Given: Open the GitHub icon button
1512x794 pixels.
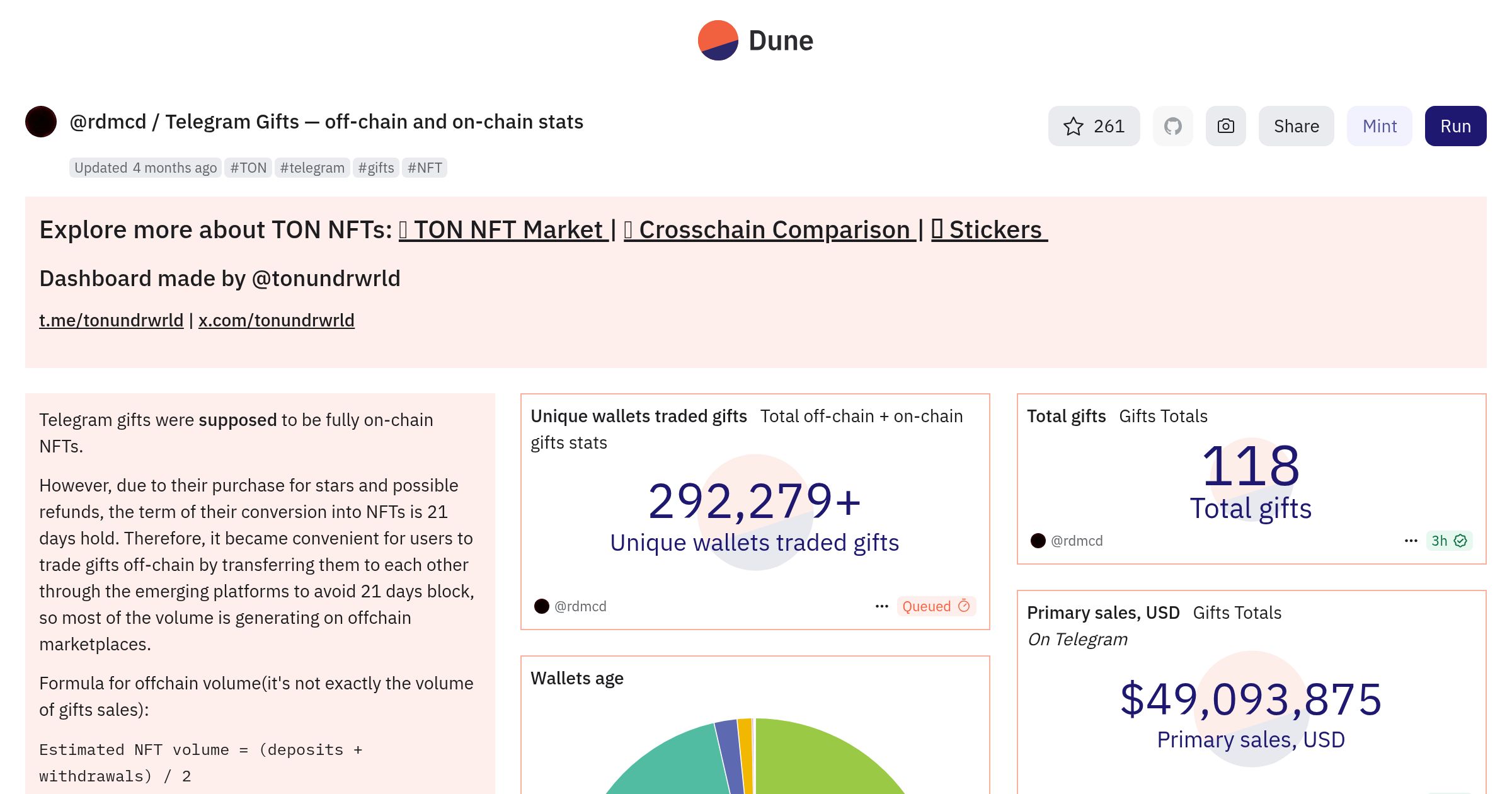Looking at the screenshot, I should point(1172,126).
